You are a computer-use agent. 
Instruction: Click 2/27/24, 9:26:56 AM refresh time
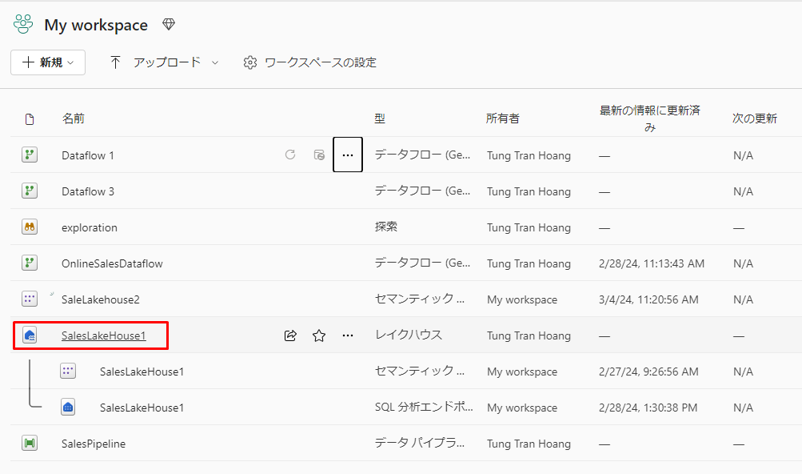649,372
